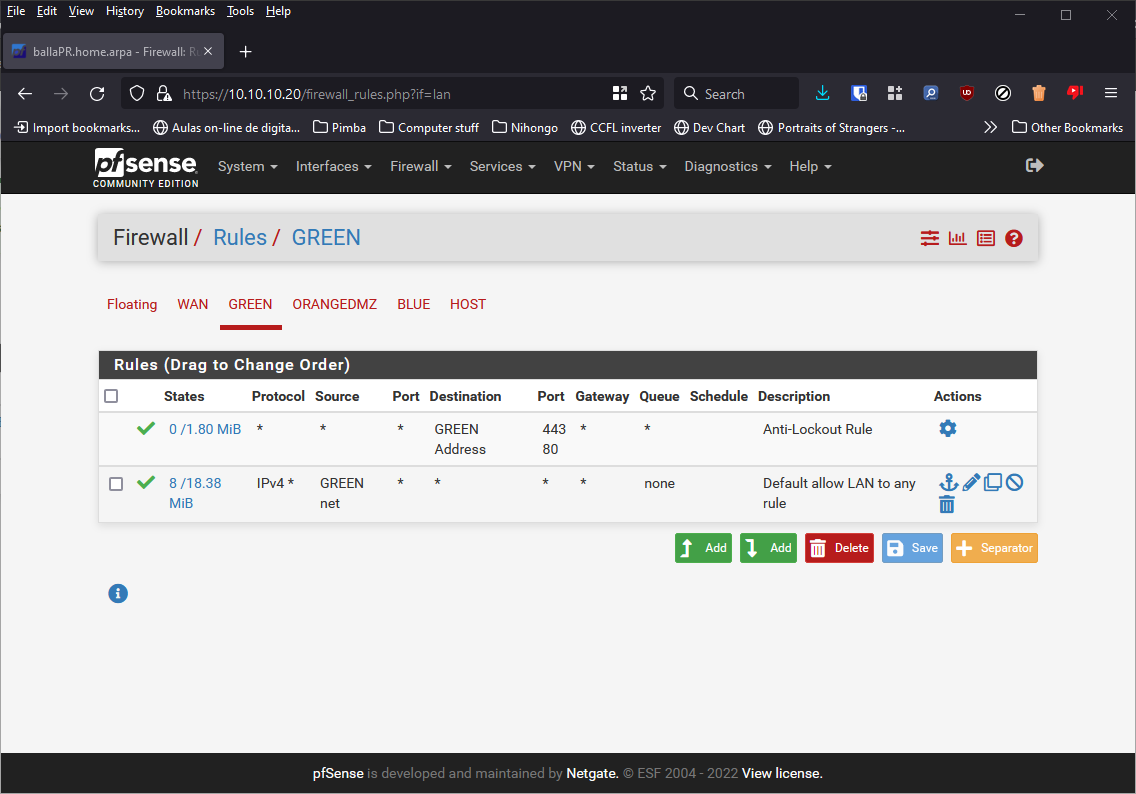This screenshot has width=1136, height=794.
Task: Click the Separator button
Action: pos(994,548)
